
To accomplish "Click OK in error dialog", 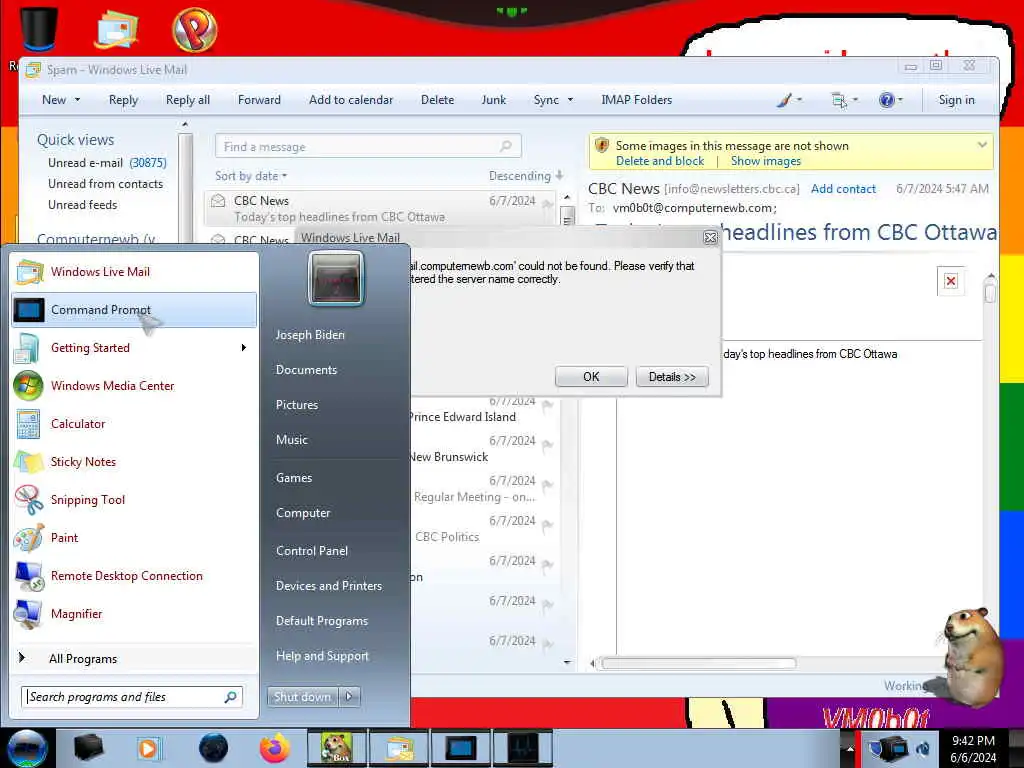I will pyautogui.click(x=591, y=377).
